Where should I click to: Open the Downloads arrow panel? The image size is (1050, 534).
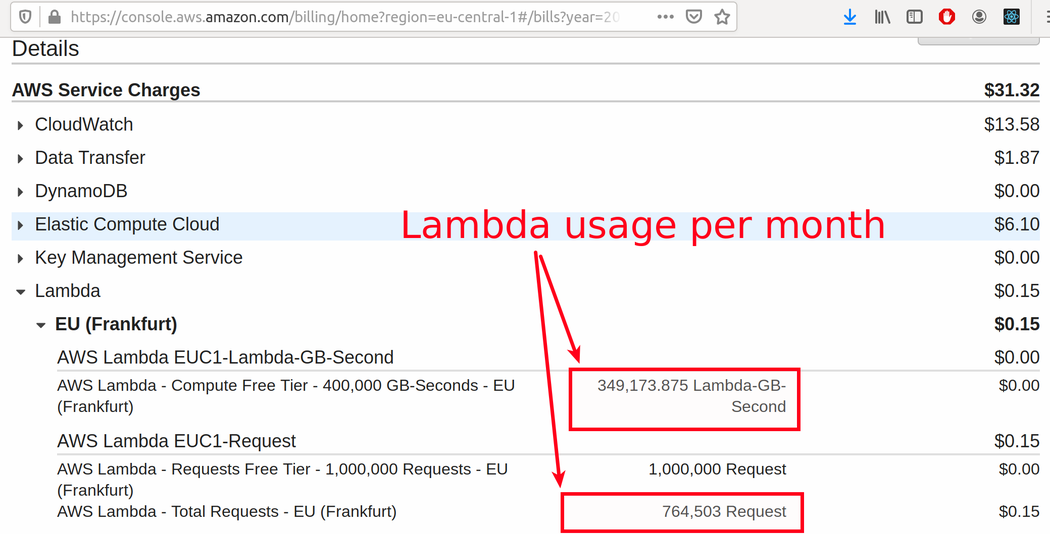coord(850,17)
